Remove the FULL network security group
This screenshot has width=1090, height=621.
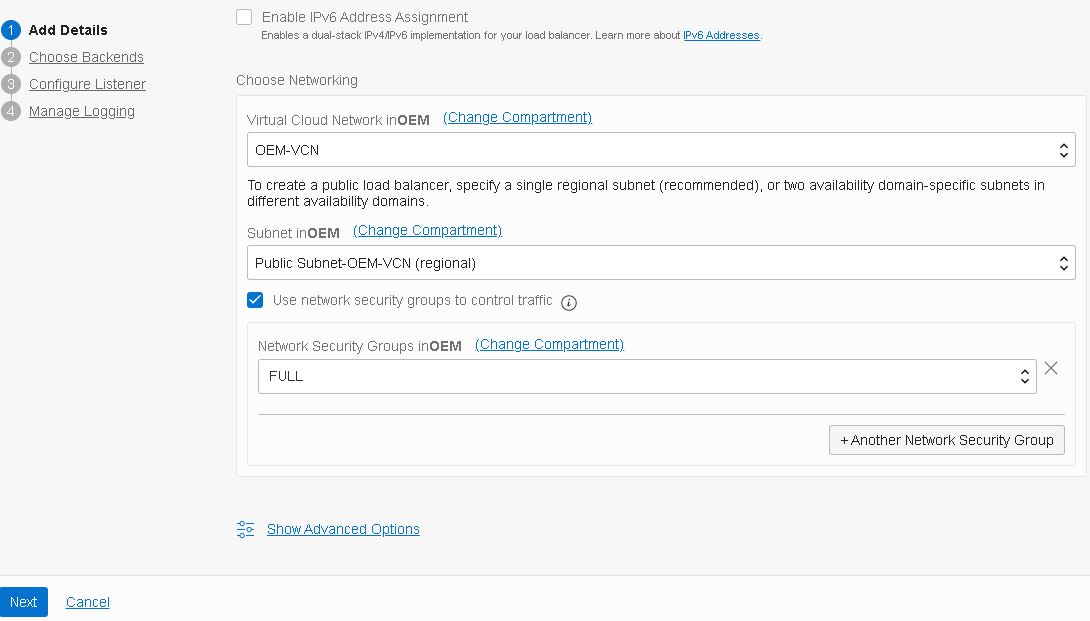[1051, 368]
